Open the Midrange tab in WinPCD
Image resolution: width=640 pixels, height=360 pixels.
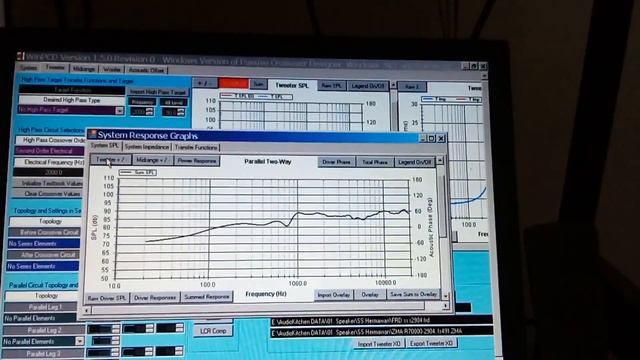(84, 69)
